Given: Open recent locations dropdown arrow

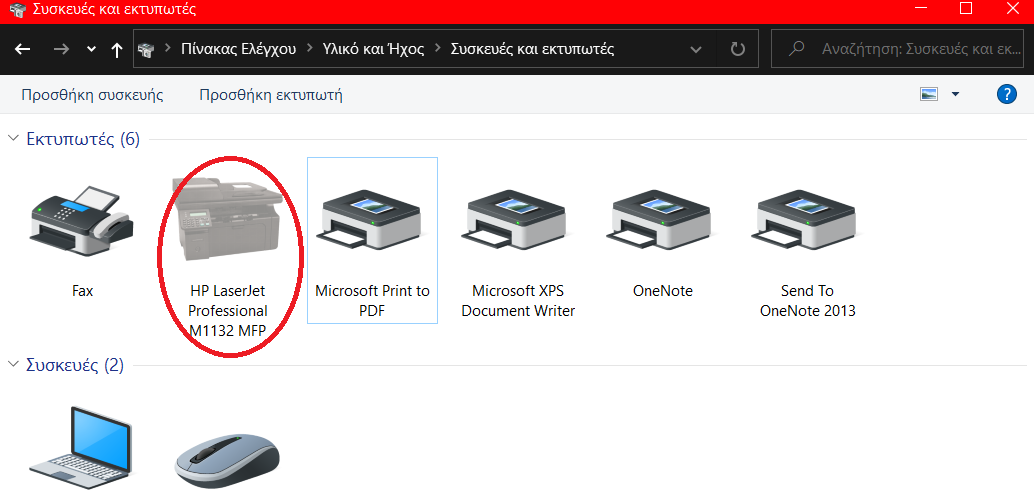Looking at the screenshot, I should point(92,49).
